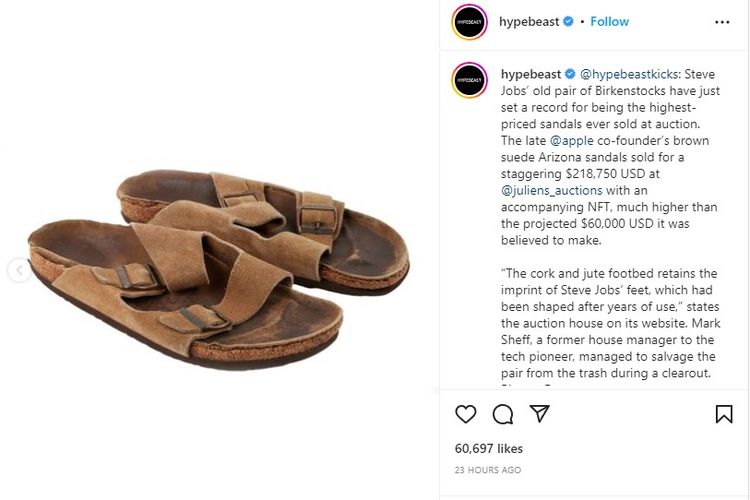The height and width of the screenshot is (500, 750).
Task: Open hypebeast avatar beside the caption
Action: coord(469,80)
